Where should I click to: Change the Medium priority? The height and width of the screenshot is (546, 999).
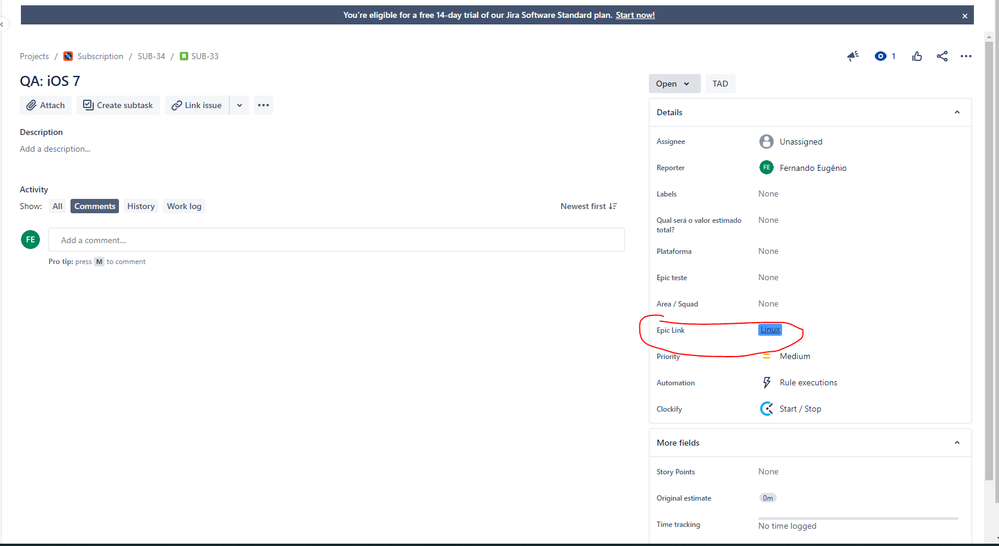point(794,356)
